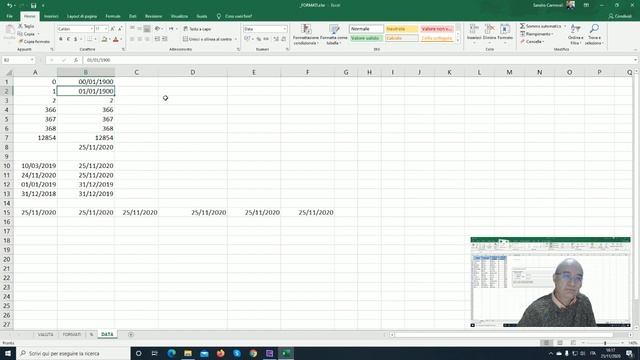Decrease the font size

pos(120,29)
